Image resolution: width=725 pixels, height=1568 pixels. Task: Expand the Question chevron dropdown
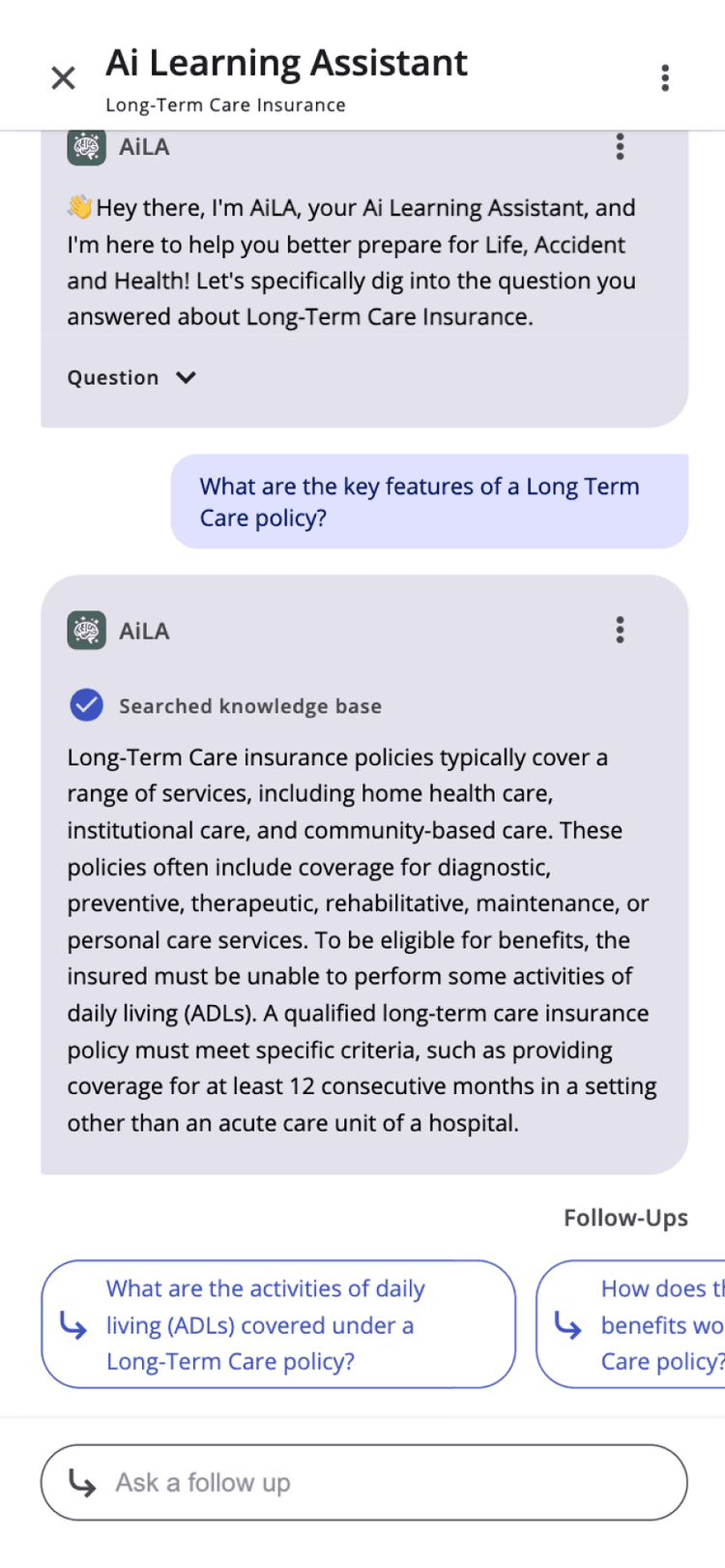pos(187,378)
